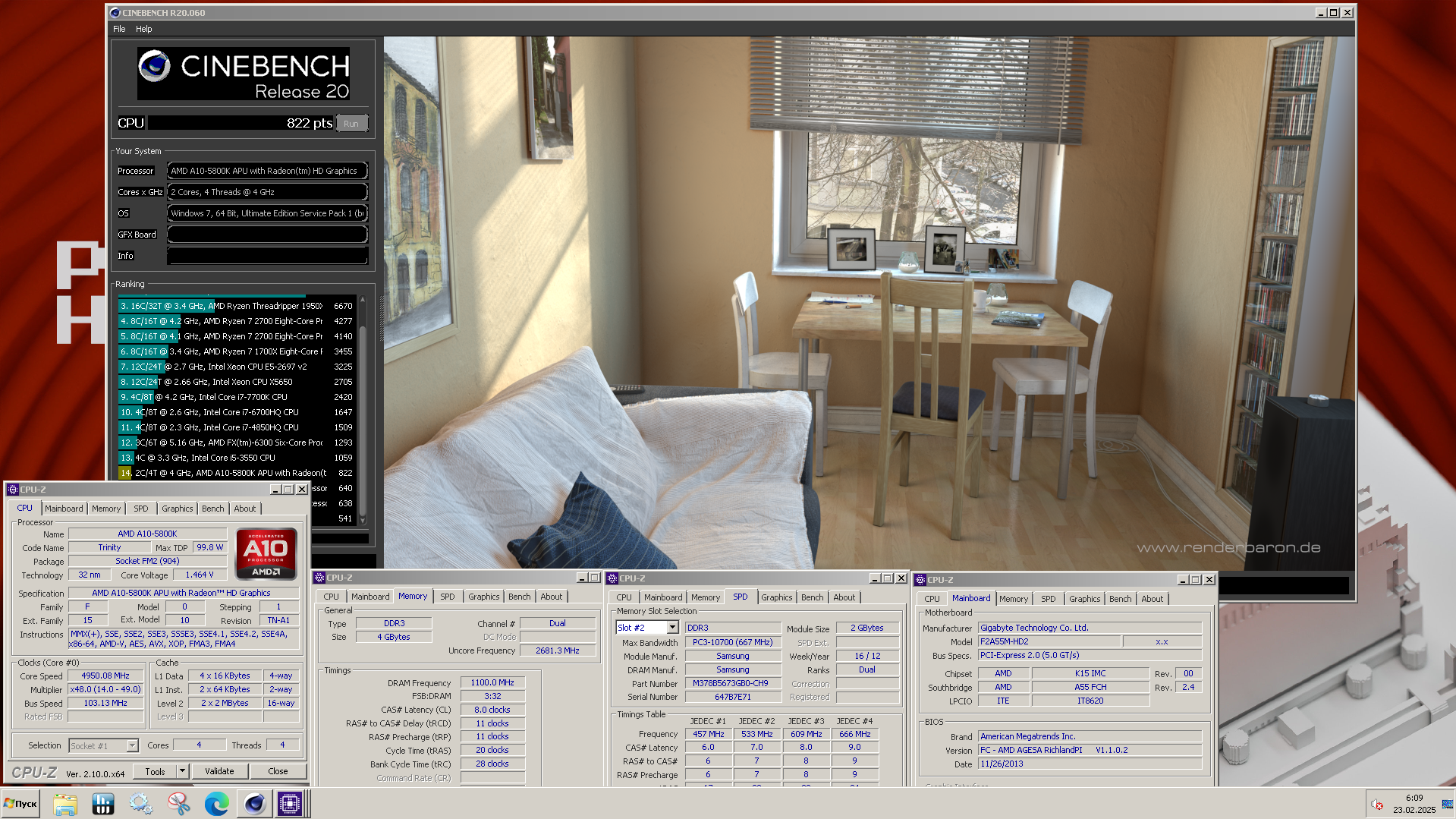Screen dimensions: 1456x819
Task: Click the CPU-Z SPD window title icon
Action: (x=612, y=578)
